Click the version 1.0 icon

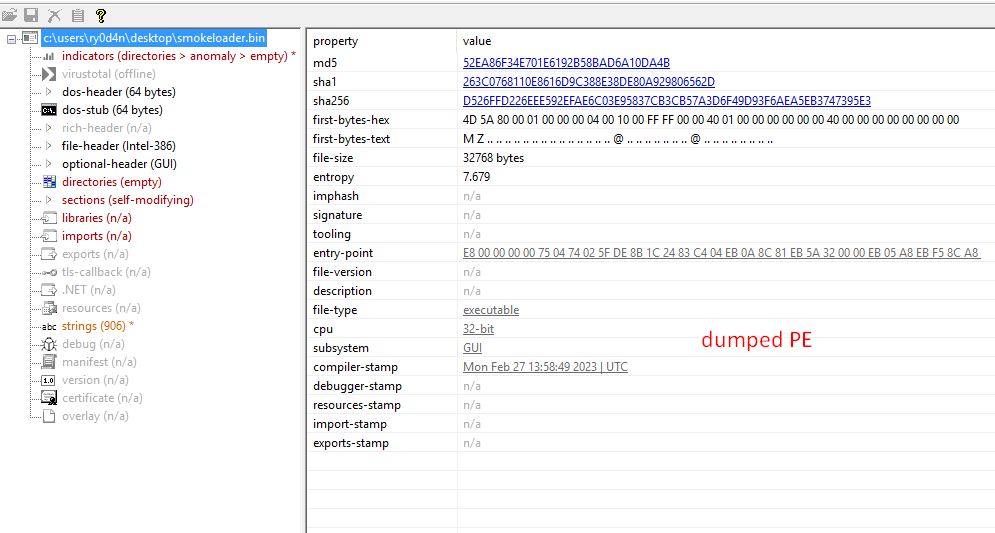click(49, 380)
